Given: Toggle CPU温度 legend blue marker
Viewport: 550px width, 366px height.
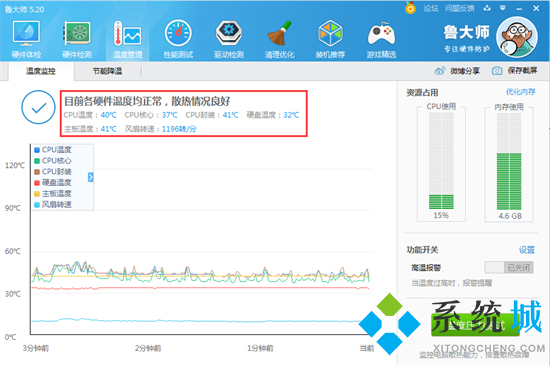Looking at the screenshot, I should coord(37,150).
